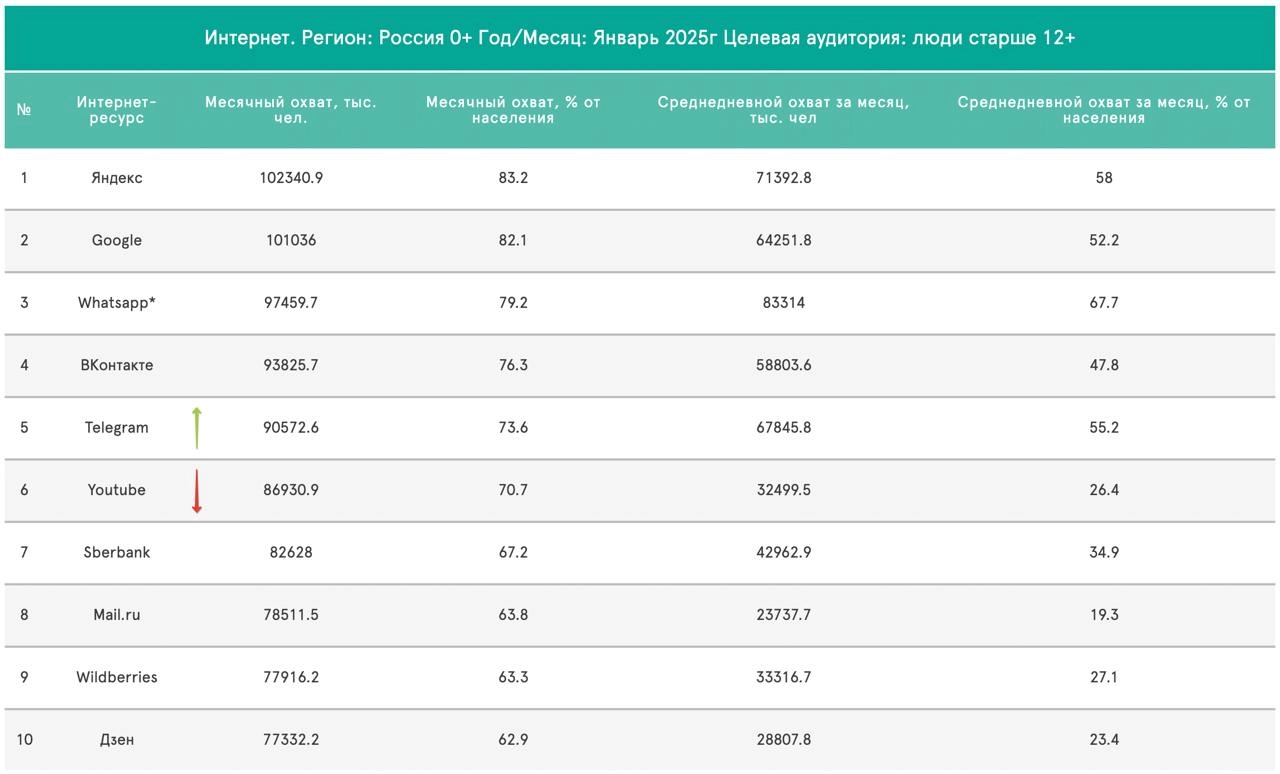Image resolution: width=1280 pixels, height=774 pixels.
Task: Click the daily percent 67.7 for Whatsapp
Action: (x=1104, y=303)
